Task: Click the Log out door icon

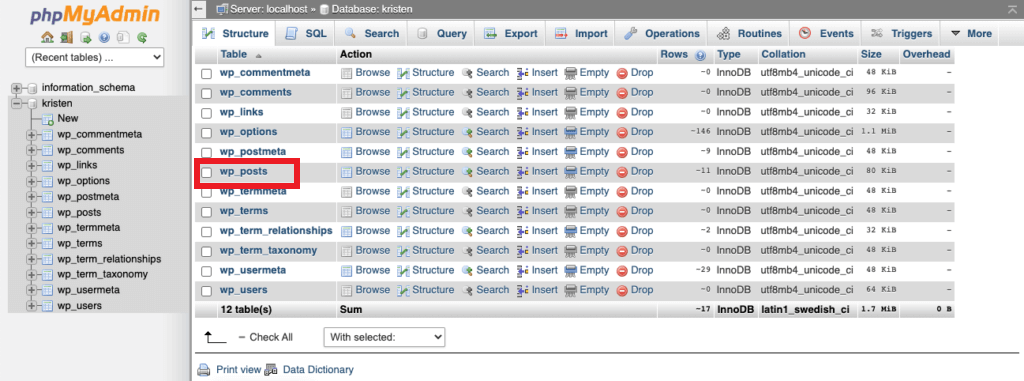Action: [66, 37]
